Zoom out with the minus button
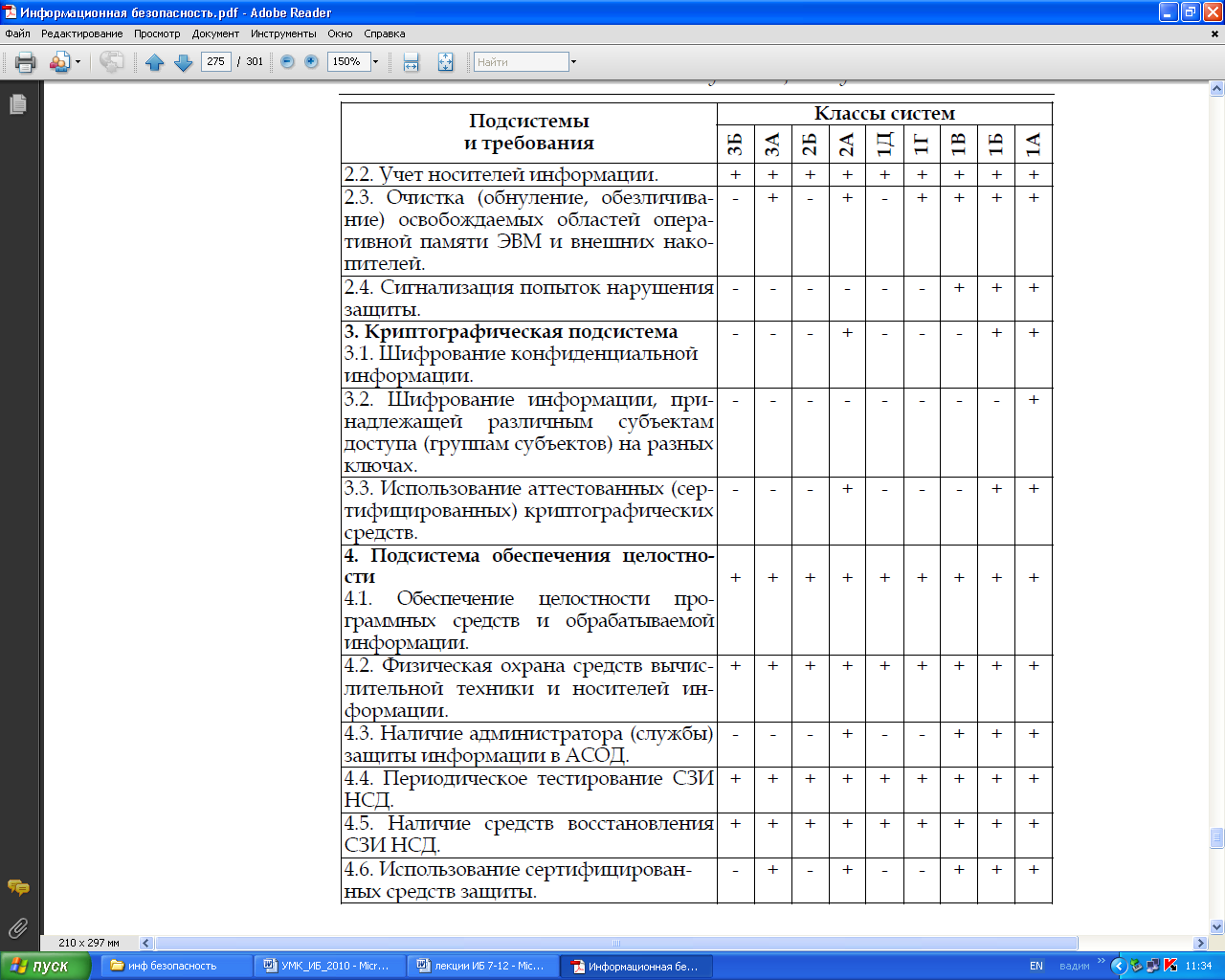Viewport: 1225px width, 980px height. (x=287, y=61)
